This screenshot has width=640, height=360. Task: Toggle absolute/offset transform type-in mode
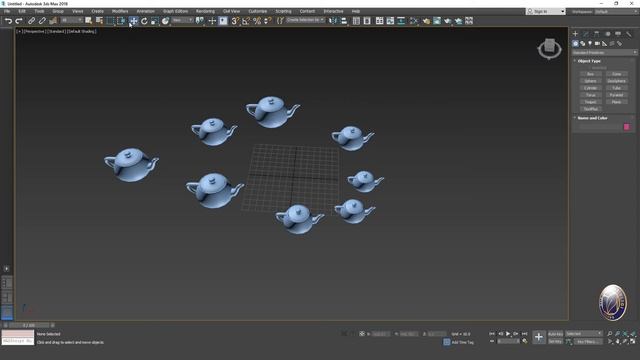point(362,334)
